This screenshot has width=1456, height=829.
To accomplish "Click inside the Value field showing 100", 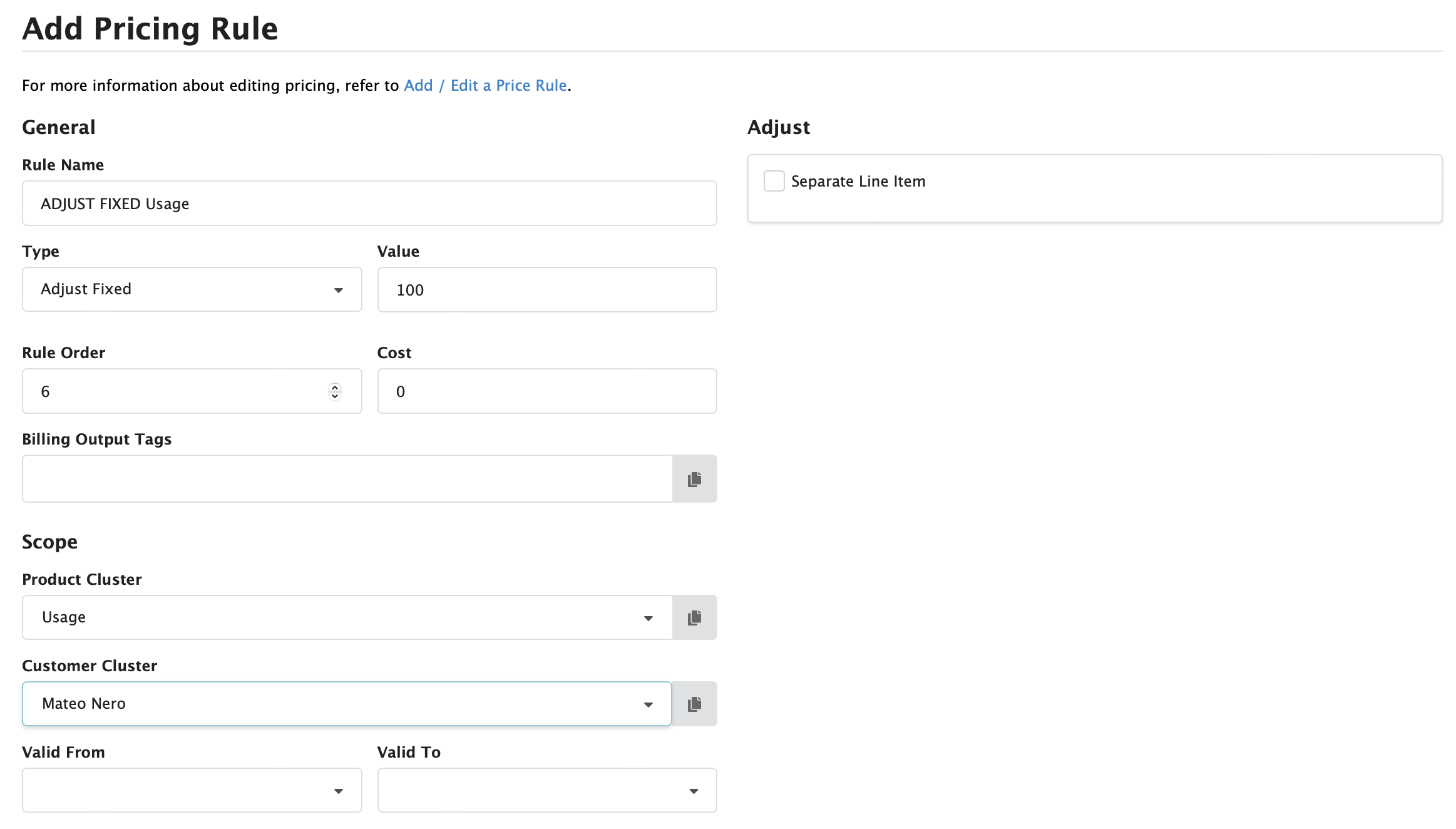I will click(546, 289).
